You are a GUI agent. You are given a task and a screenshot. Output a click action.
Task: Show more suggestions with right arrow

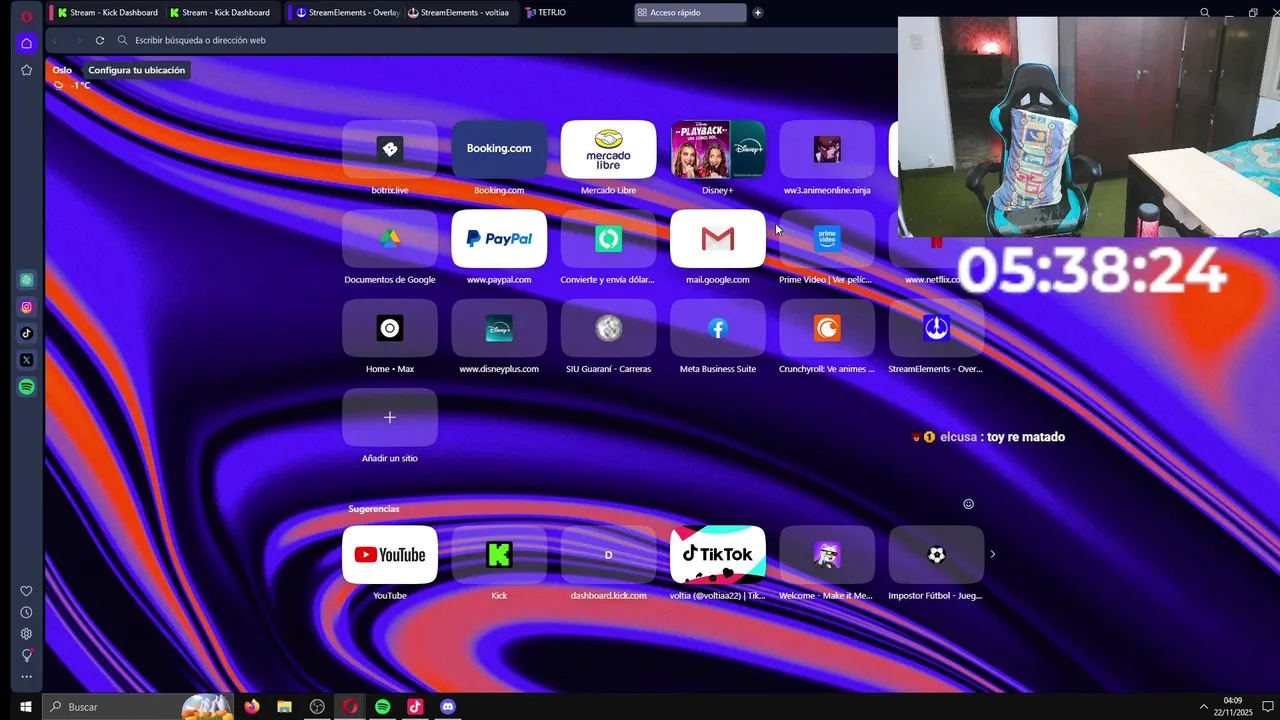point(992,554)
